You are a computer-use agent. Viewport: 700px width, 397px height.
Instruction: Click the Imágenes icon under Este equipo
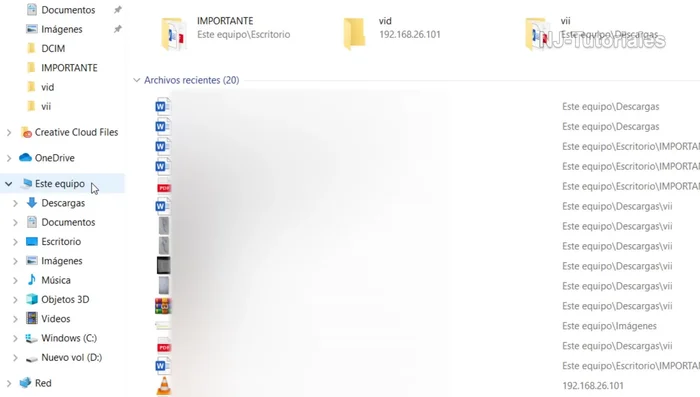point(32,260)
